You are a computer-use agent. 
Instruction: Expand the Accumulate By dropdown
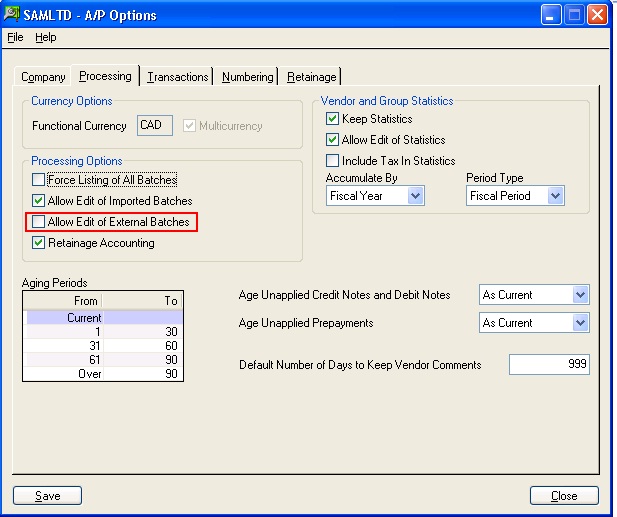pos(416,196)
